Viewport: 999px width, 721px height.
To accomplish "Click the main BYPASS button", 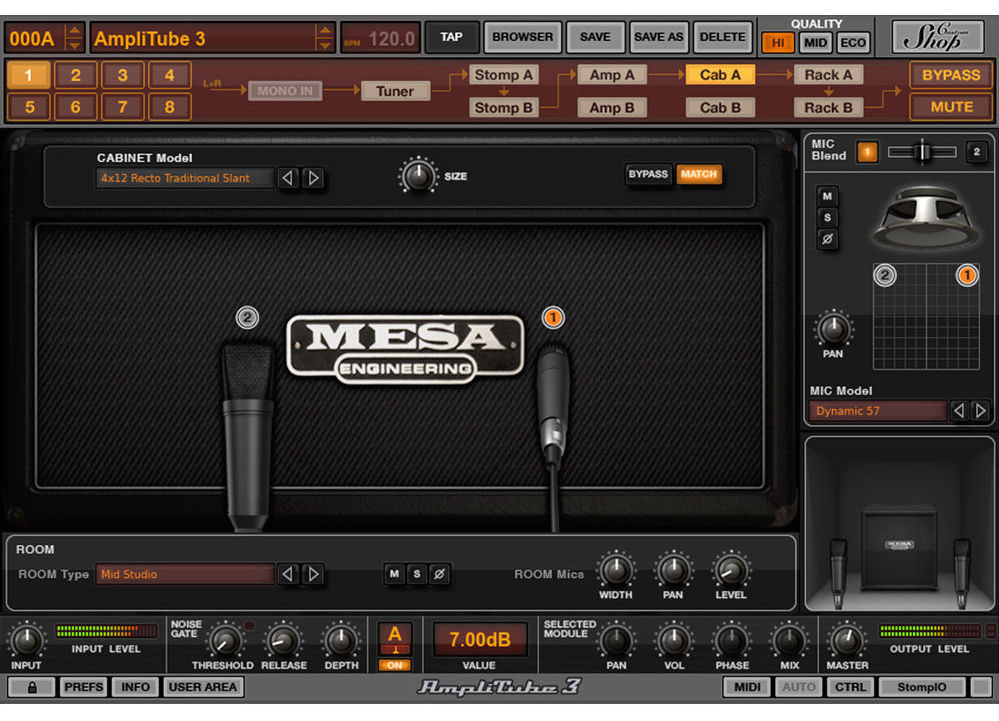I will [x=951, y=75].
